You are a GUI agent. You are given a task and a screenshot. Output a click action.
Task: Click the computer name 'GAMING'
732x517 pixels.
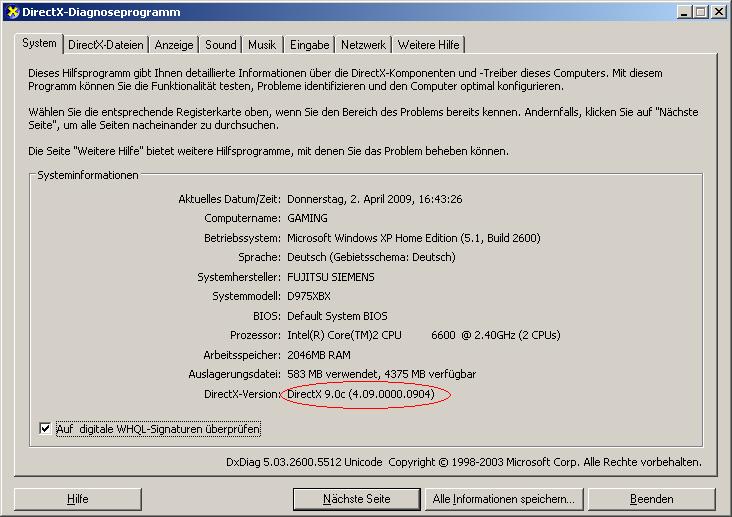coord(307,218)
